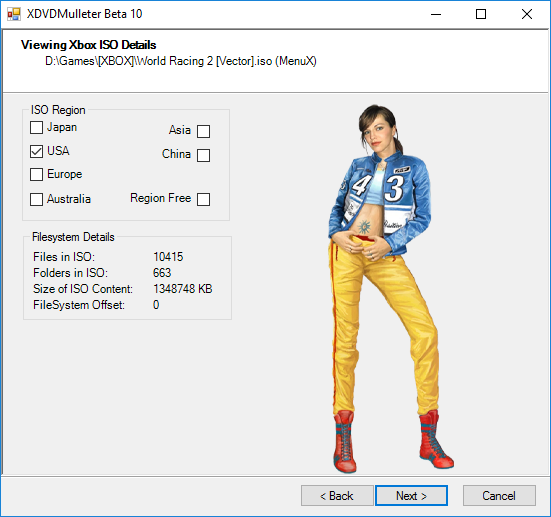Click the XDVDMulleter app icon in title bar
The height and width of the screenshot is (517, 551).
(x=14, y=14)
